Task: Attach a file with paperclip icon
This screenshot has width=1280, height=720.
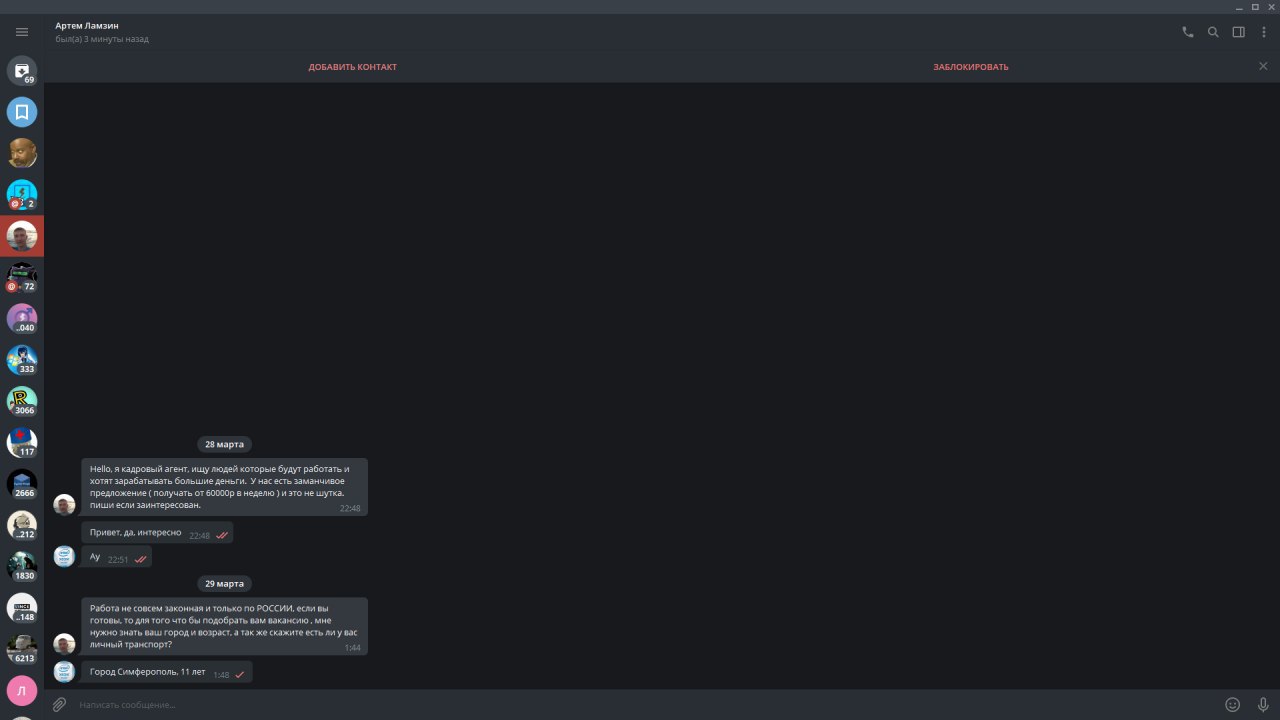Action: point(60,705)
